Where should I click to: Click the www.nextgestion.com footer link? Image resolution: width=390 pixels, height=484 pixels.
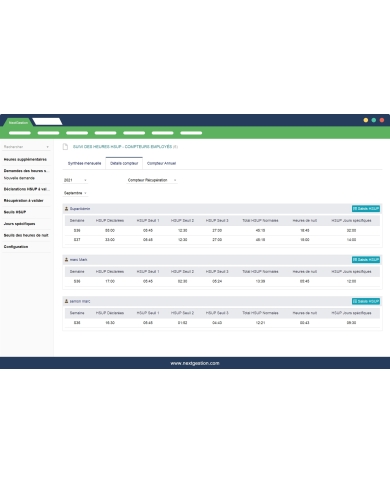(x=195, y=363)
